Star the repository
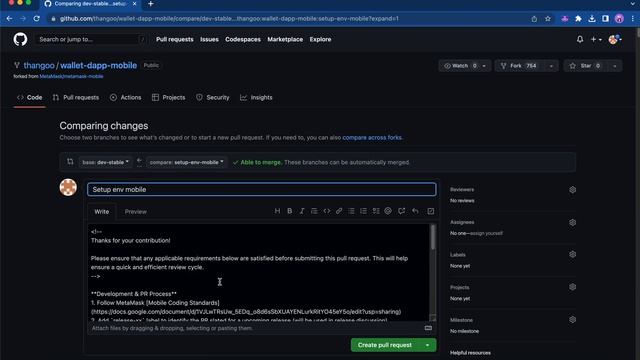 click(x=586, y=66)
